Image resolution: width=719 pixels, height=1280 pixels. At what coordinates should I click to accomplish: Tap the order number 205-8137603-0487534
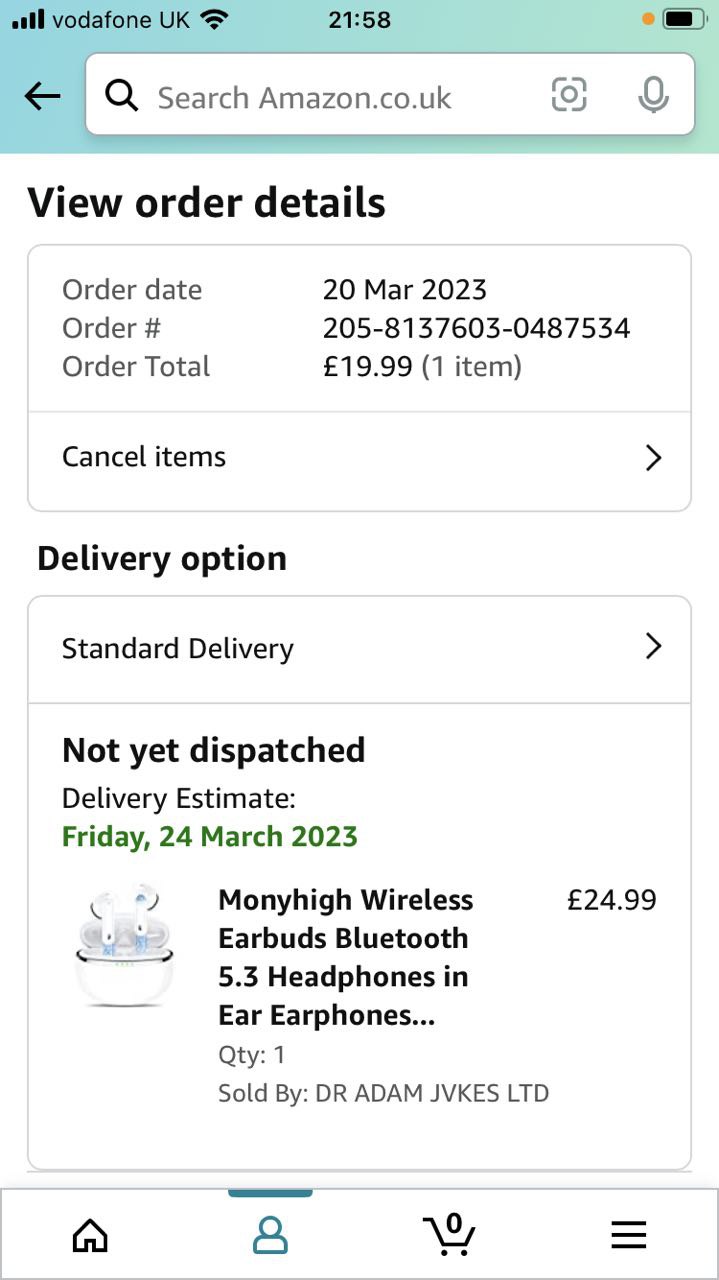pyautogui.click(x=476, y=328)
